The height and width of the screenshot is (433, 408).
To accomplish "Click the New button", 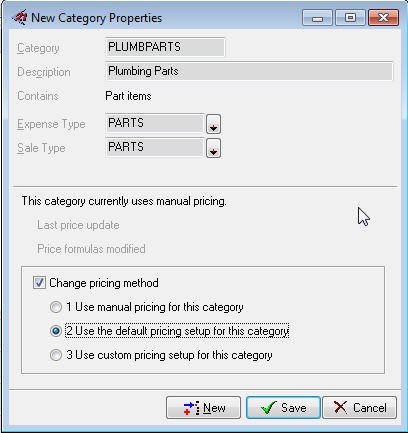I will [x=203, y=407].
